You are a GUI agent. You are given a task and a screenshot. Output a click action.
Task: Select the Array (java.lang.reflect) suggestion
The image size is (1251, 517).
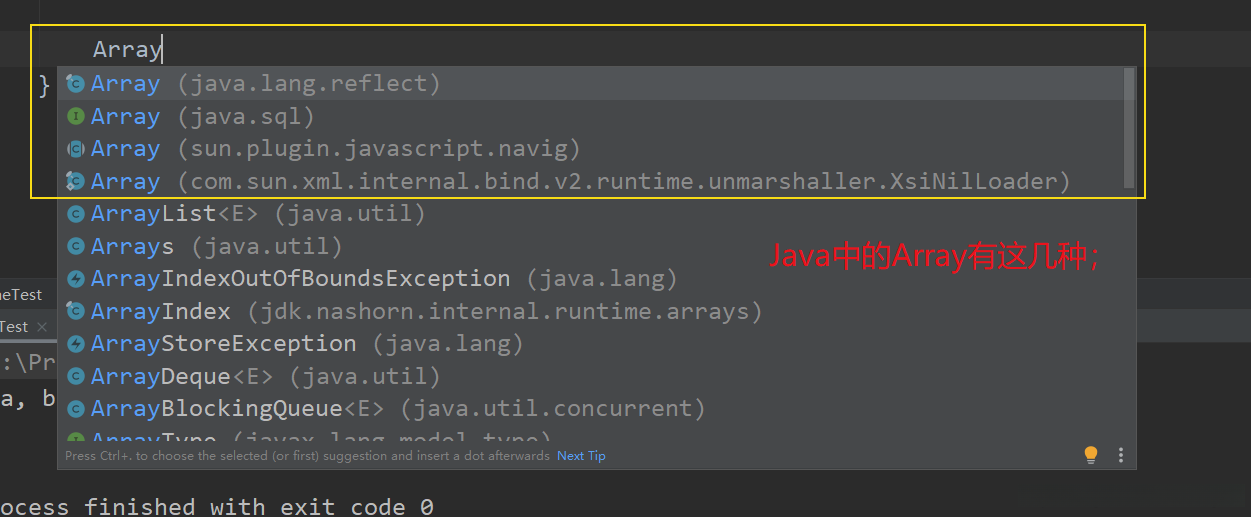[265, 84]
